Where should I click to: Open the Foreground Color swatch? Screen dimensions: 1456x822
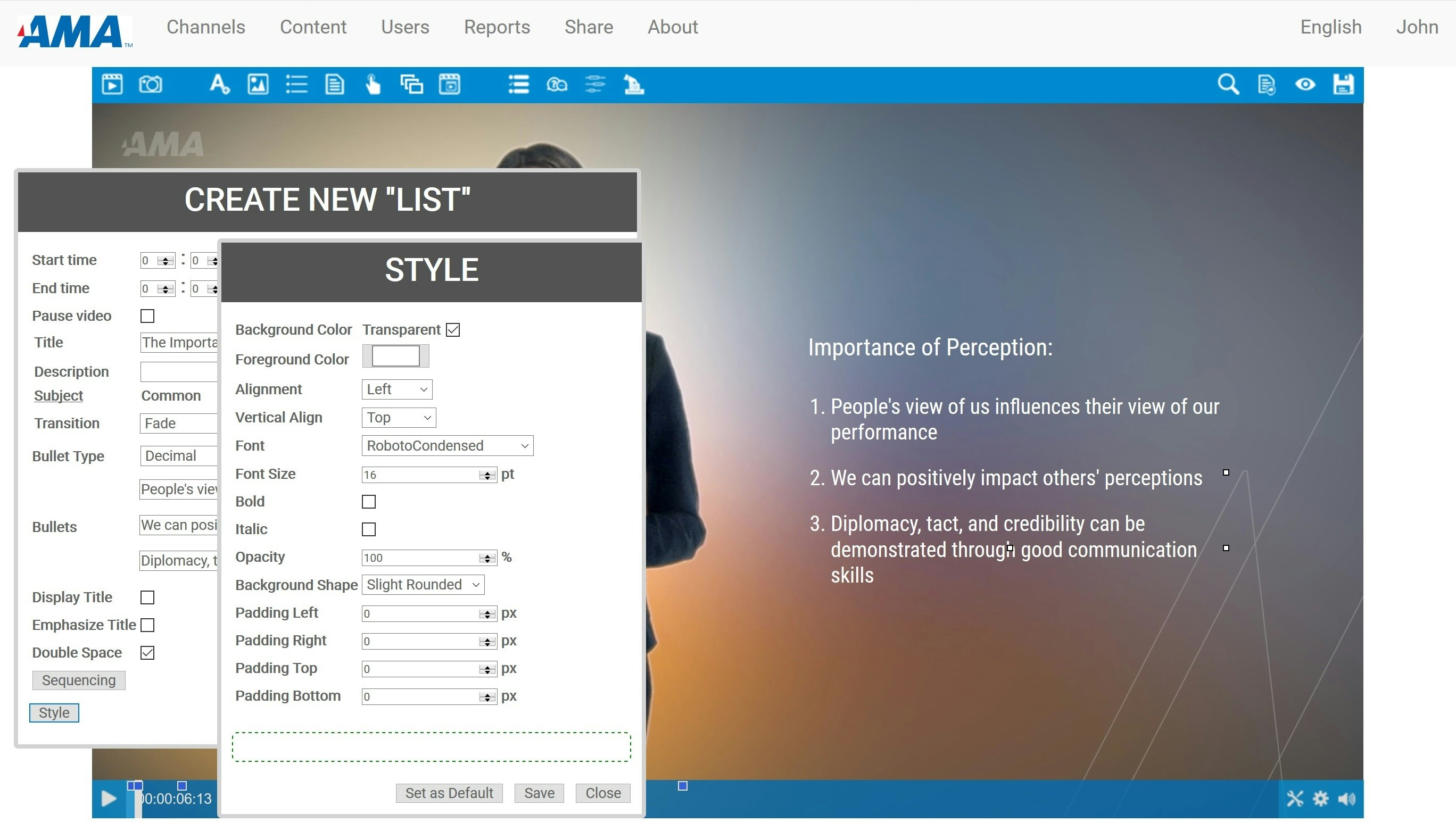[x=395, y=357]
